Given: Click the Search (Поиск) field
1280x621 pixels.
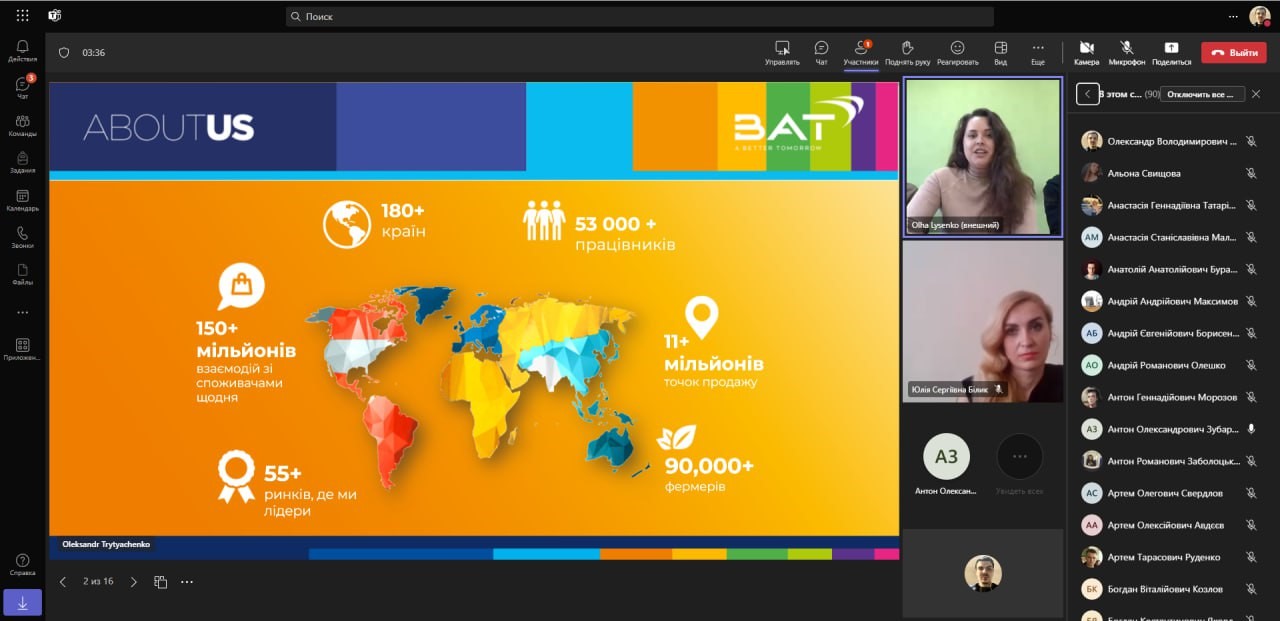Looking at the screenshot, I should pos(640,16).
